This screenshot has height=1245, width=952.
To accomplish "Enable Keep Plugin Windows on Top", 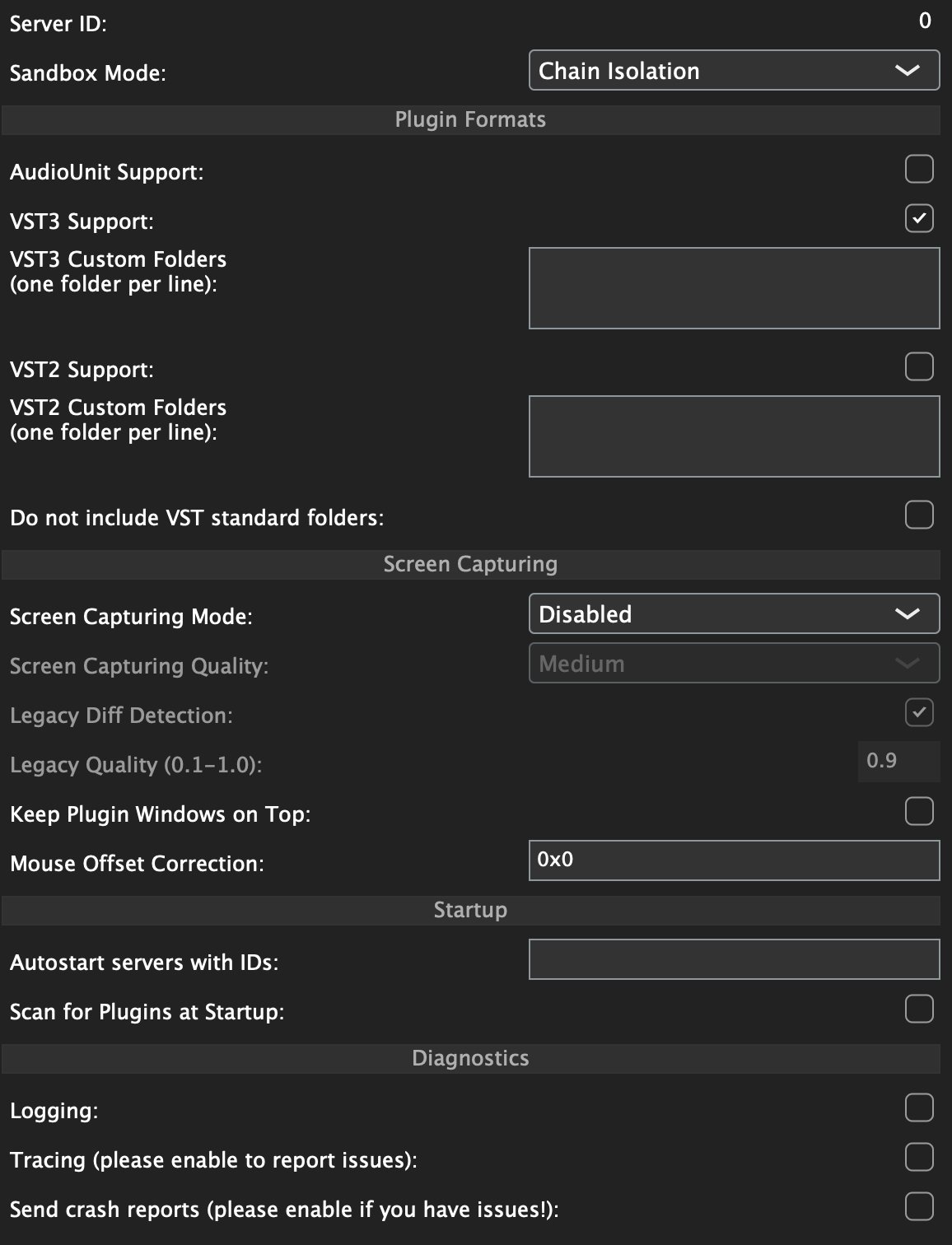I will pos(919,812).
